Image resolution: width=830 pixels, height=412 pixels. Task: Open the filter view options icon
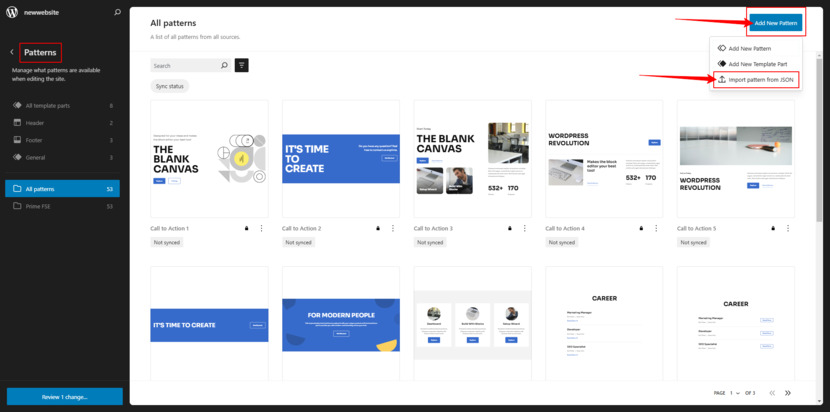[241, 65]
